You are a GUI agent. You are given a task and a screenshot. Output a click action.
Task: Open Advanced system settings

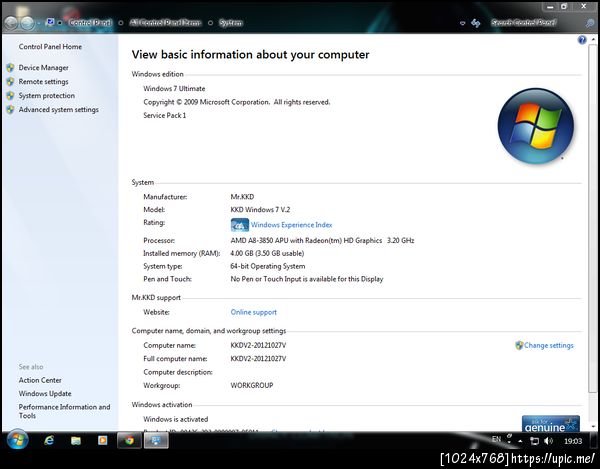coord(59,110)
